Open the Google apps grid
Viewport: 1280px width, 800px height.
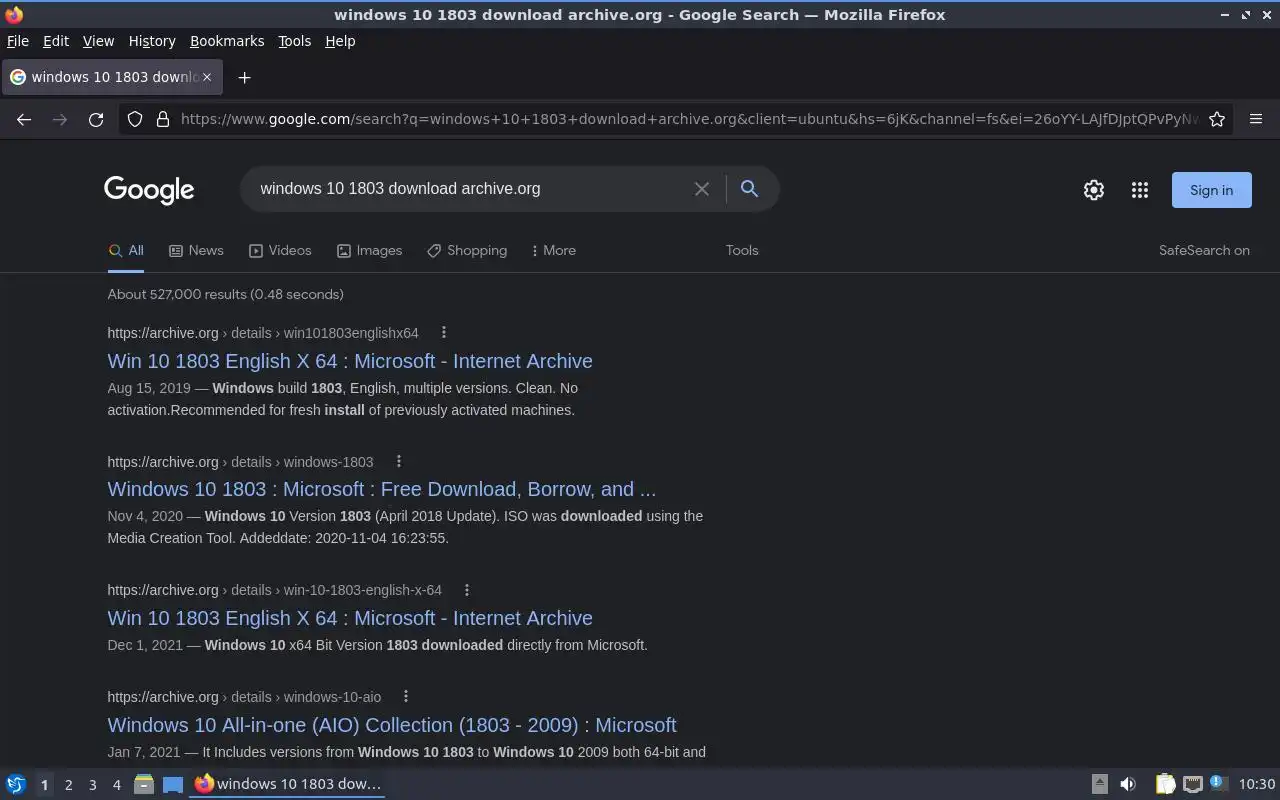[x=1140, y=190]
